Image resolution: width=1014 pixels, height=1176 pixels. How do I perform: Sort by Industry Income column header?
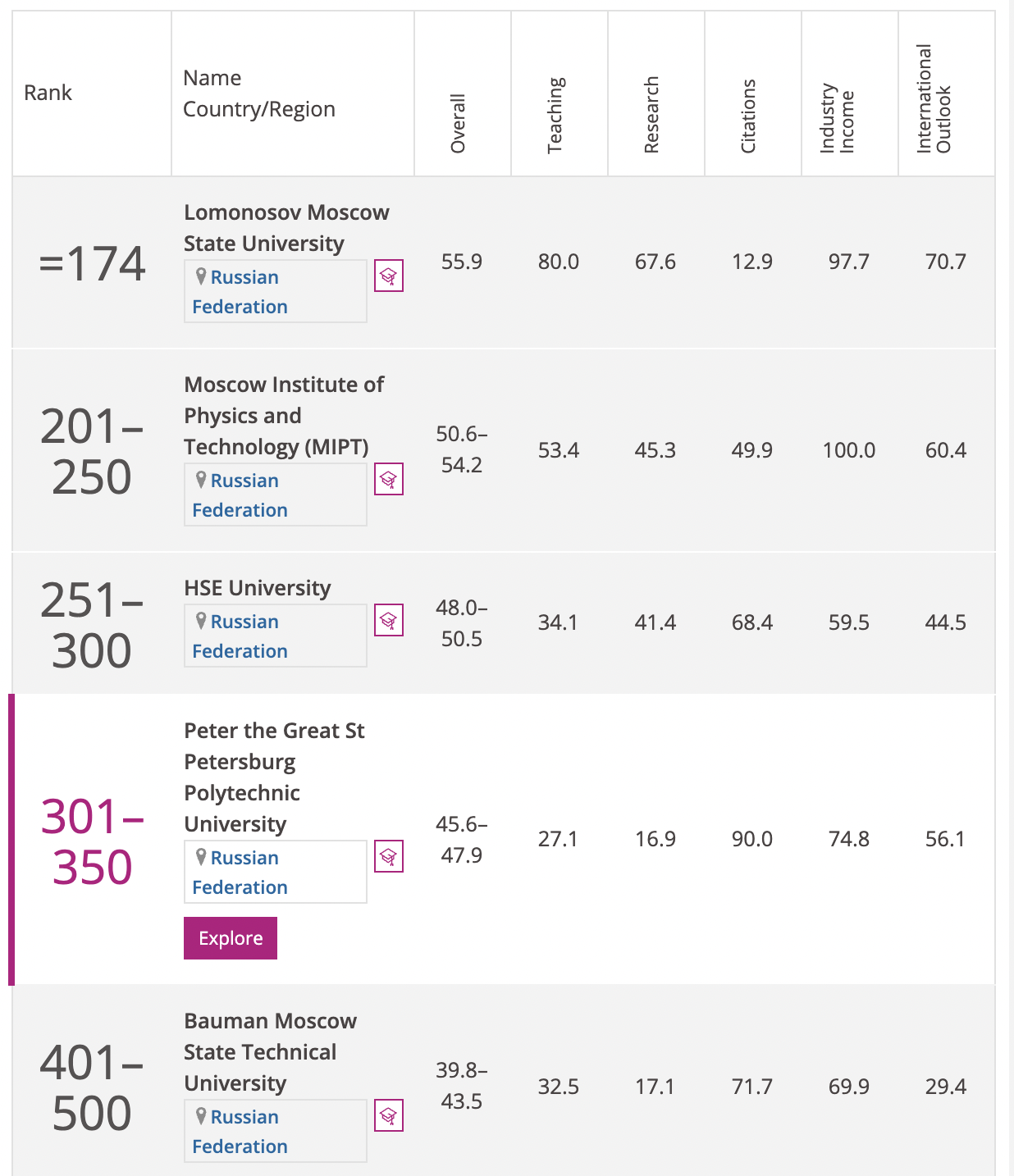point(838,118)
